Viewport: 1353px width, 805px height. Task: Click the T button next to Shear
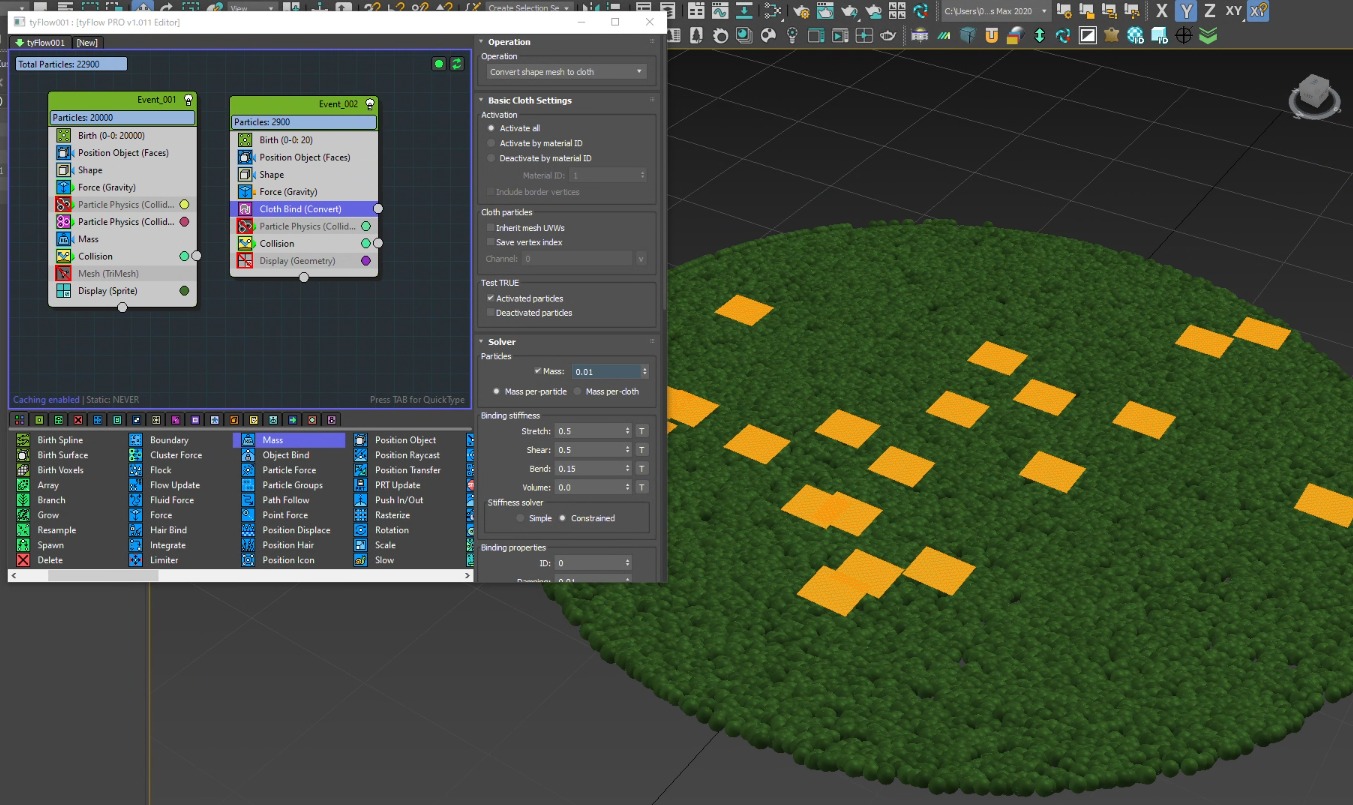(642, 450)
